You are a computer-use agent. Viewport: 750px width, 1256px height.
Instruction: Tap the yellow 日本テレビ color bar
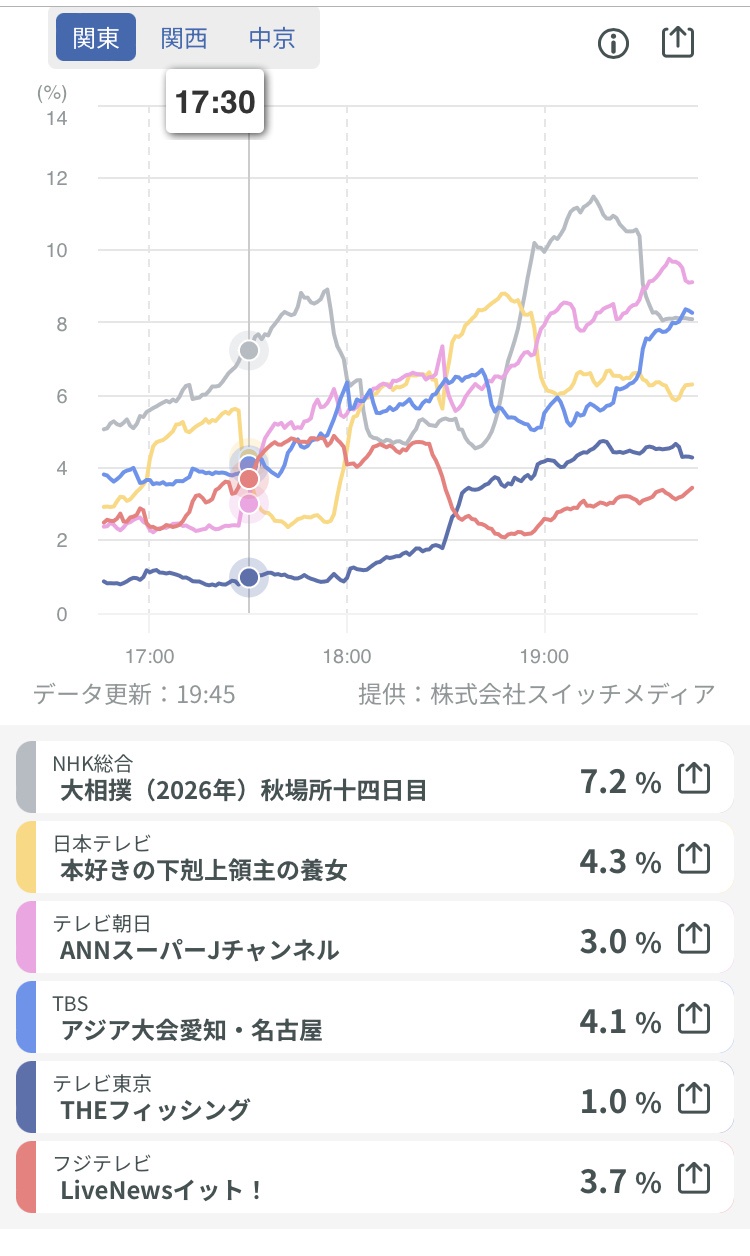click(26, 857)
